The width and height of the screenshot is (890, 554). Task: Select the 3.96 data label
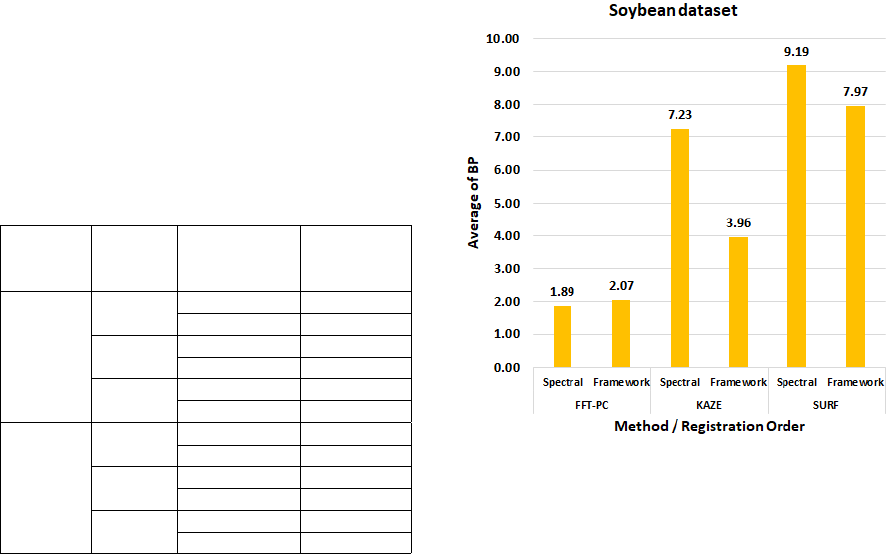738,222
